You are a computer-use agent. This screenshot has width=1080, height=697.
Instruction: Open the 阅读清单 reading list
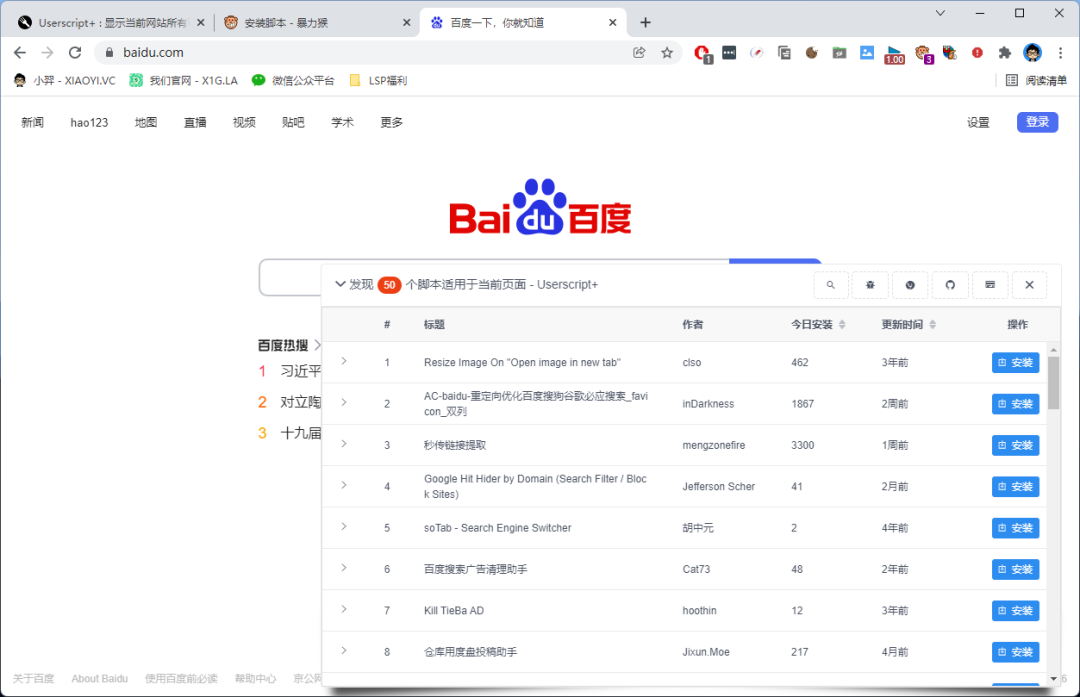(1036, 81)
